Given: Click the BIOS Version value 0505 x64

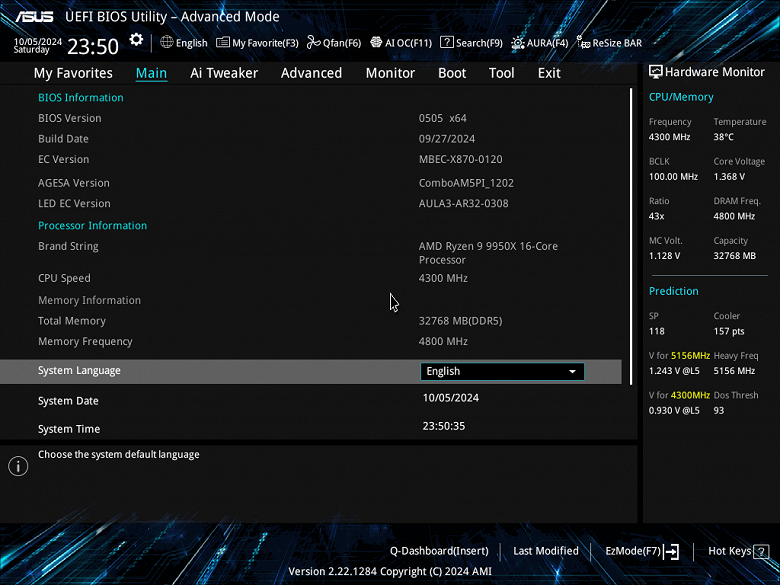Looking at the screenshot, I should pyautogui.click(x=443, y=118).
